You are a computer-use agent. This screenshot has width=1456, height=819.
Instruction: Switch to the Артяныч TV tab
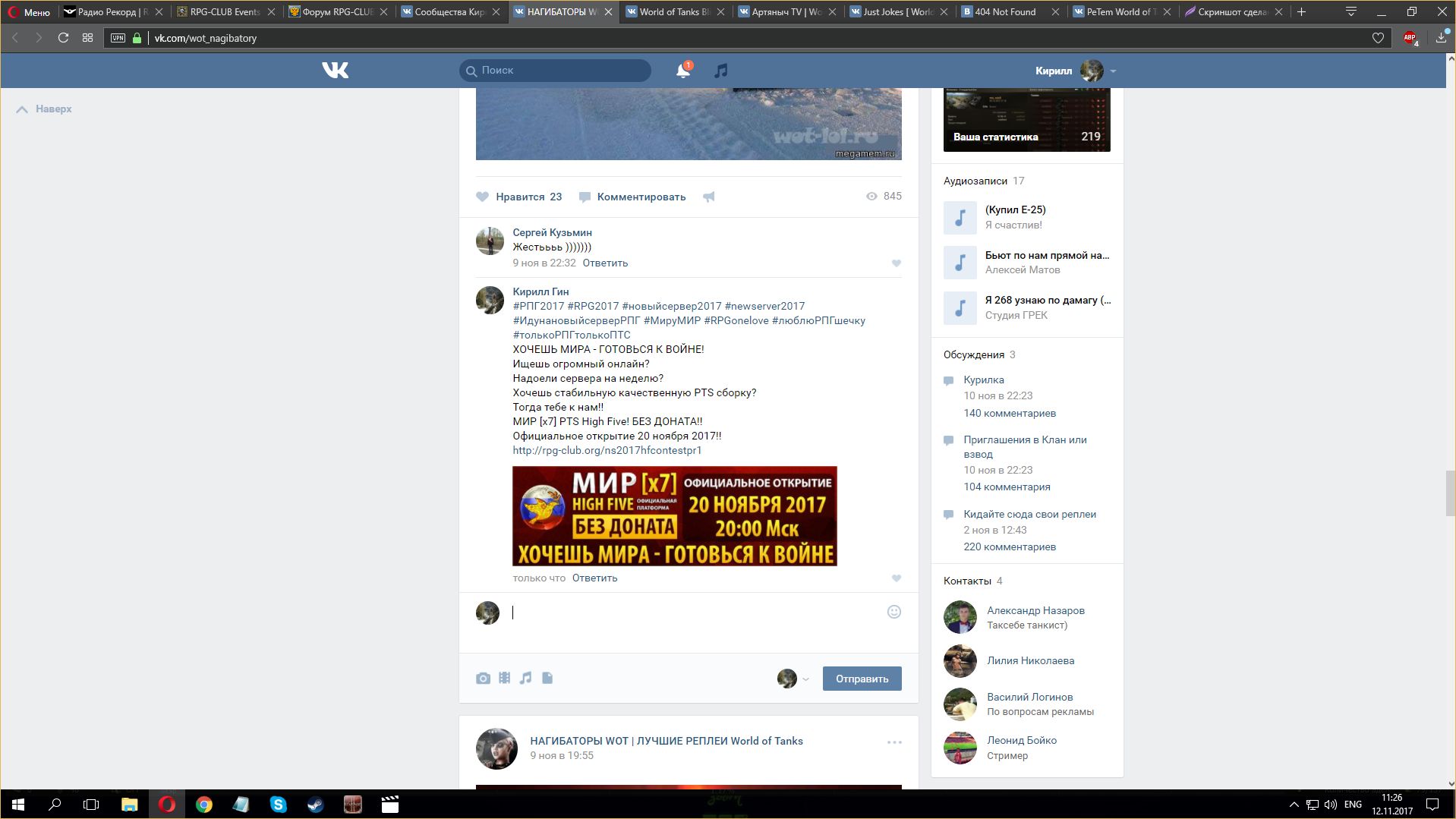click(x=787, y=12)
